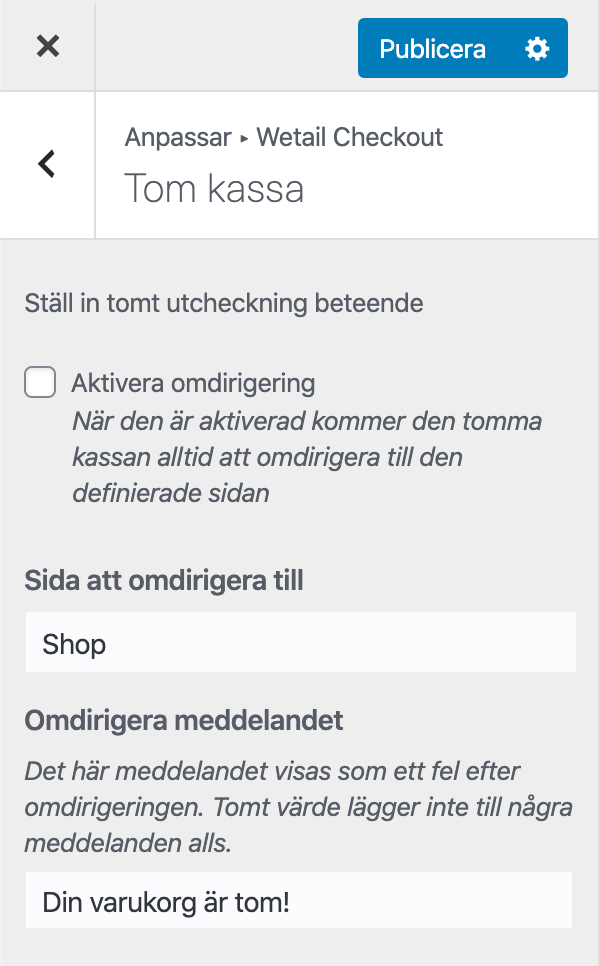Go back using the left chevron
This screenshot has height=966, width=600.
(47, 164)
